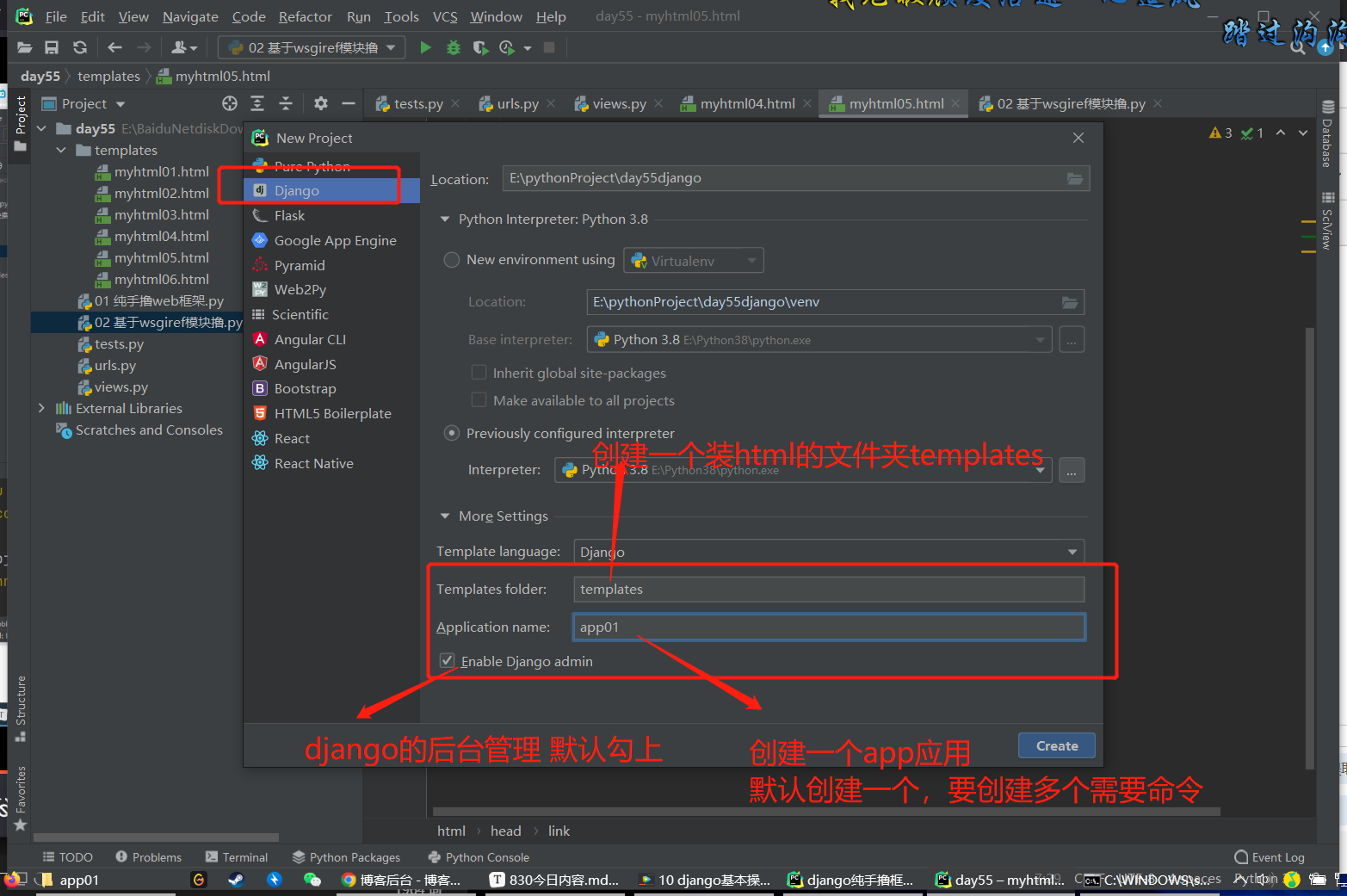
Task: Select Previously configured interpreter radio button
Action: pos(451,433)
